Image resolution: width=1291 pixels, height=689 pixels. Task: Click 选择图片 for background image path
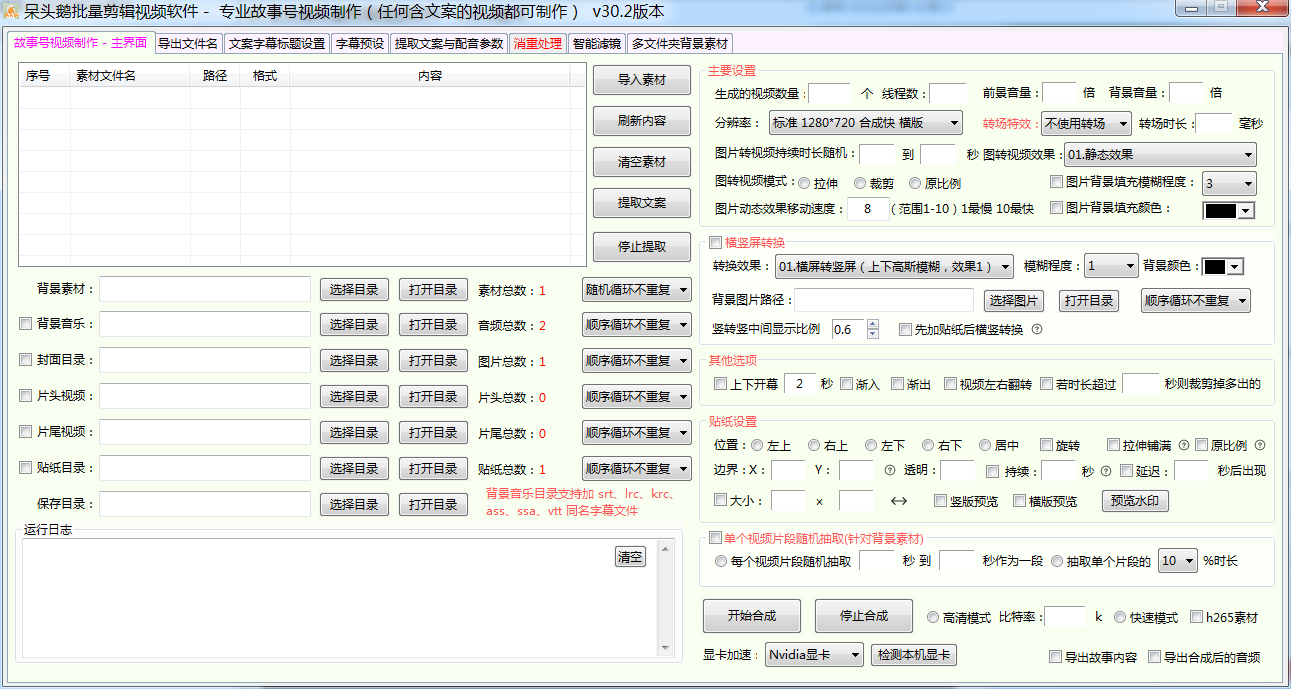(x=1014, y=300)
